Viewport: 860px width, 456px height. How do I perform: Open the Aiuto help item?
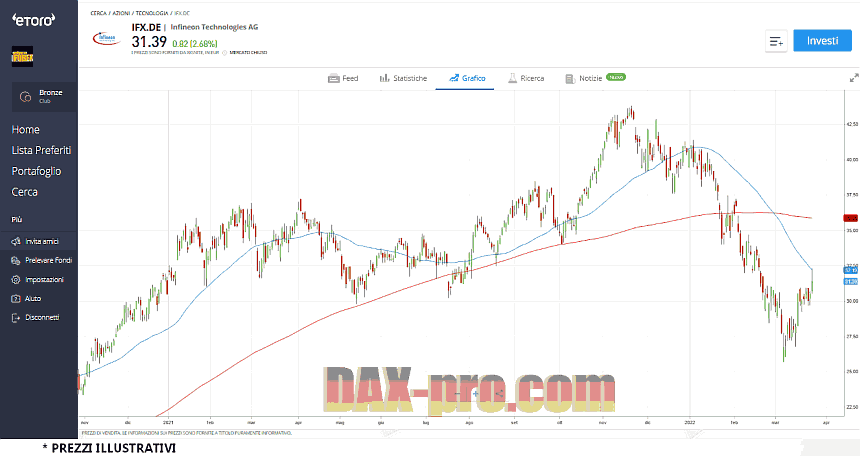[26, 299]
